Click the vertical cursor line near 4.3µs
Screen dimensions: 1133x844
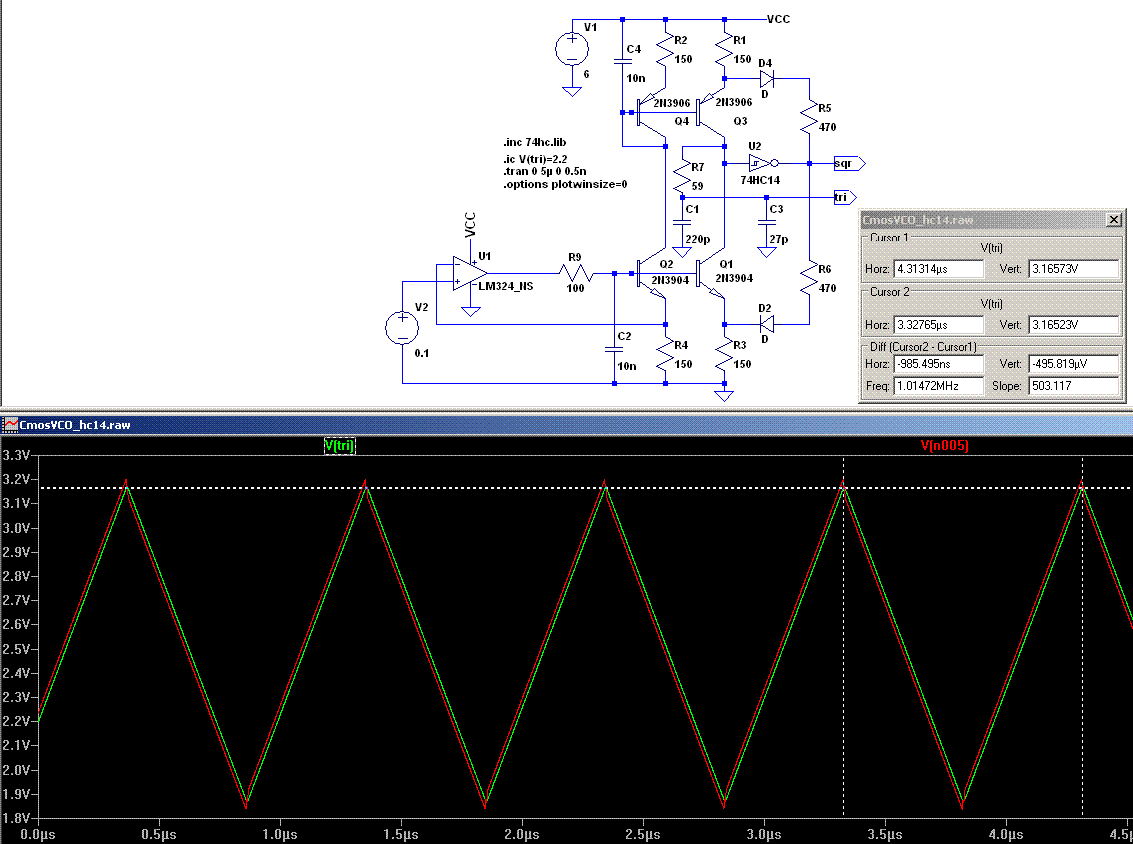pyautogui.click(x=1082, y=636)
